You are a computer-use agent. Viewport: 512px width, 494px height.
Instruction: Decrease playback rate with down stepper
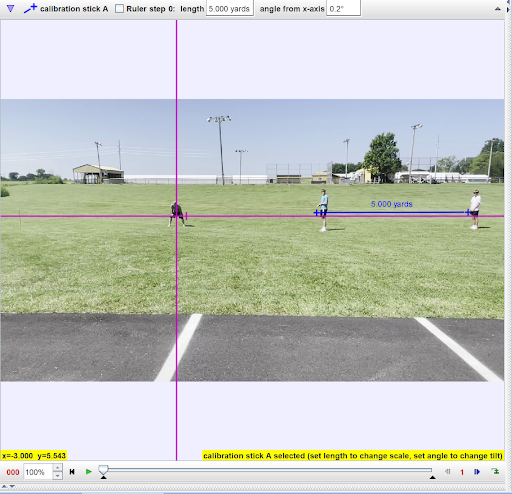(x=57, y=476)
